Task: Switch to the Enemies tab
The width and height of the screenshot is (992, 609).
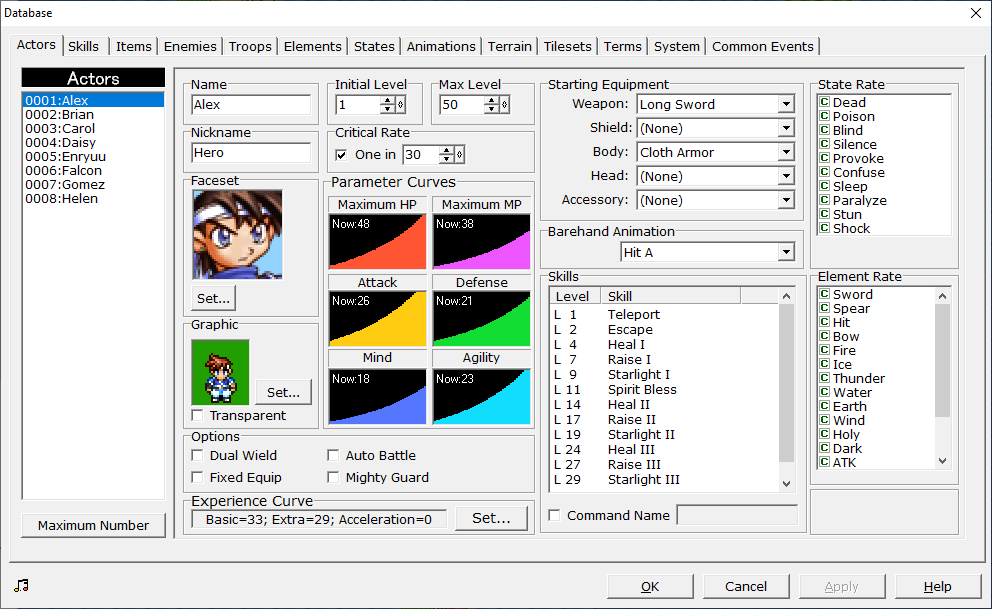Action: [190, 47]
